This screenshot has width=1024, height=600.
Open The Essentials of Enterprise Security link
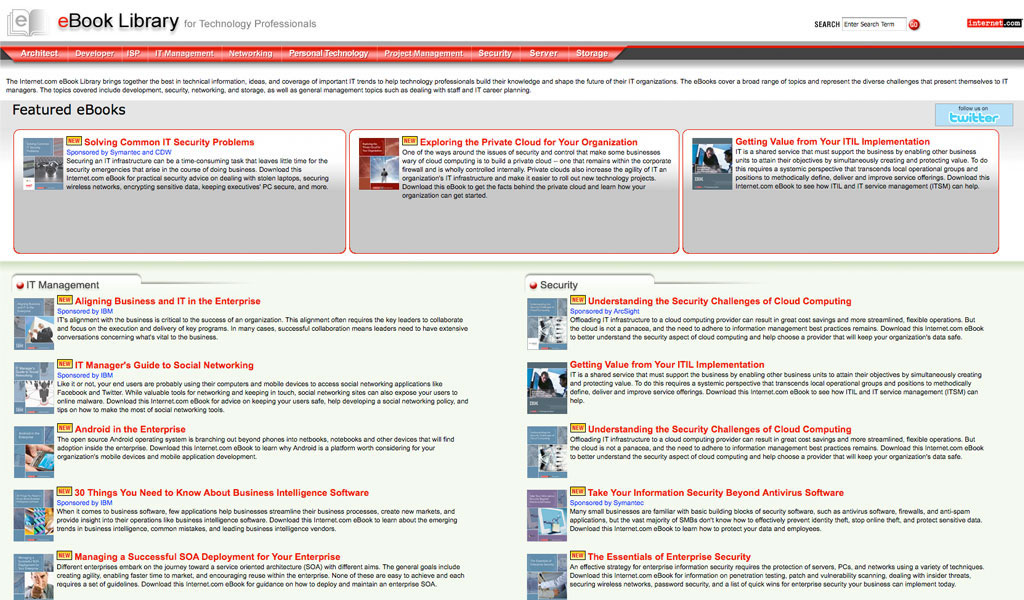669,557
